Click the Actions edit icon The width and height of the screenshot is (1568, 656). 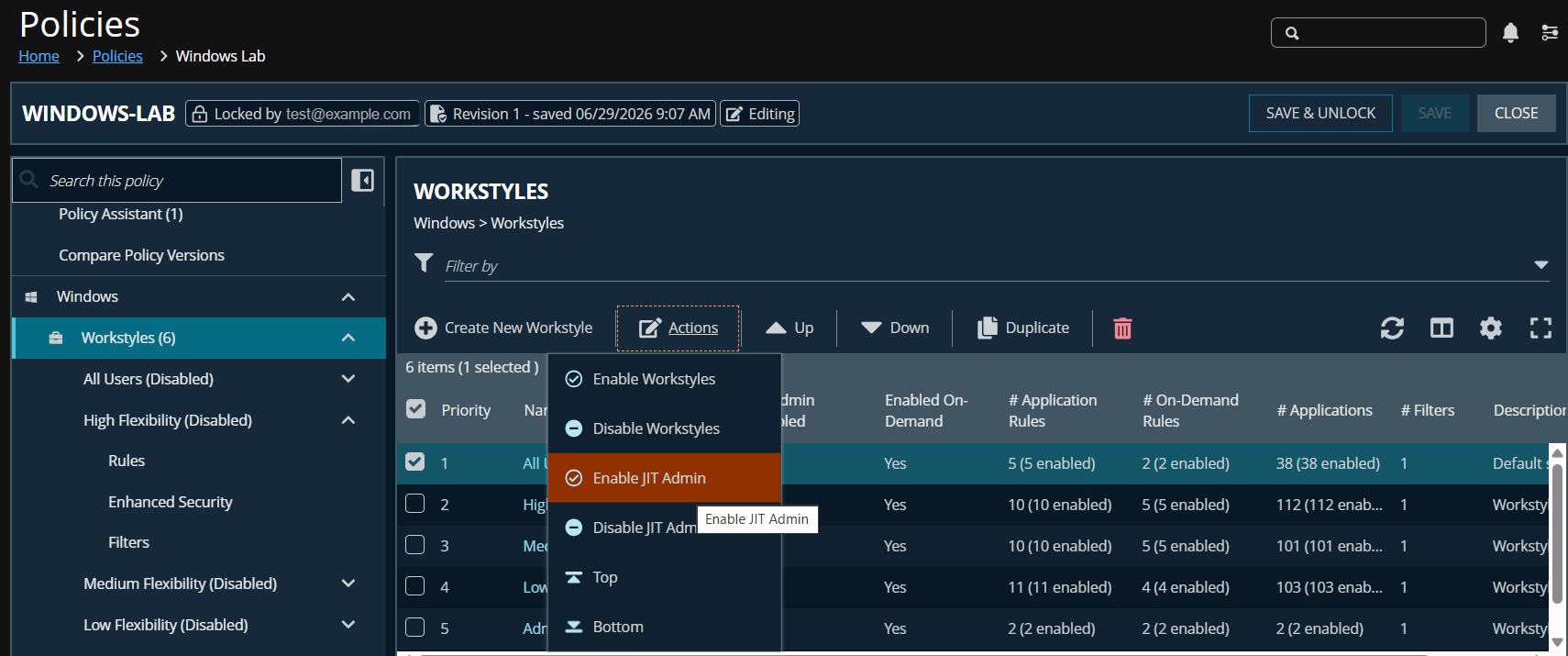649,328
